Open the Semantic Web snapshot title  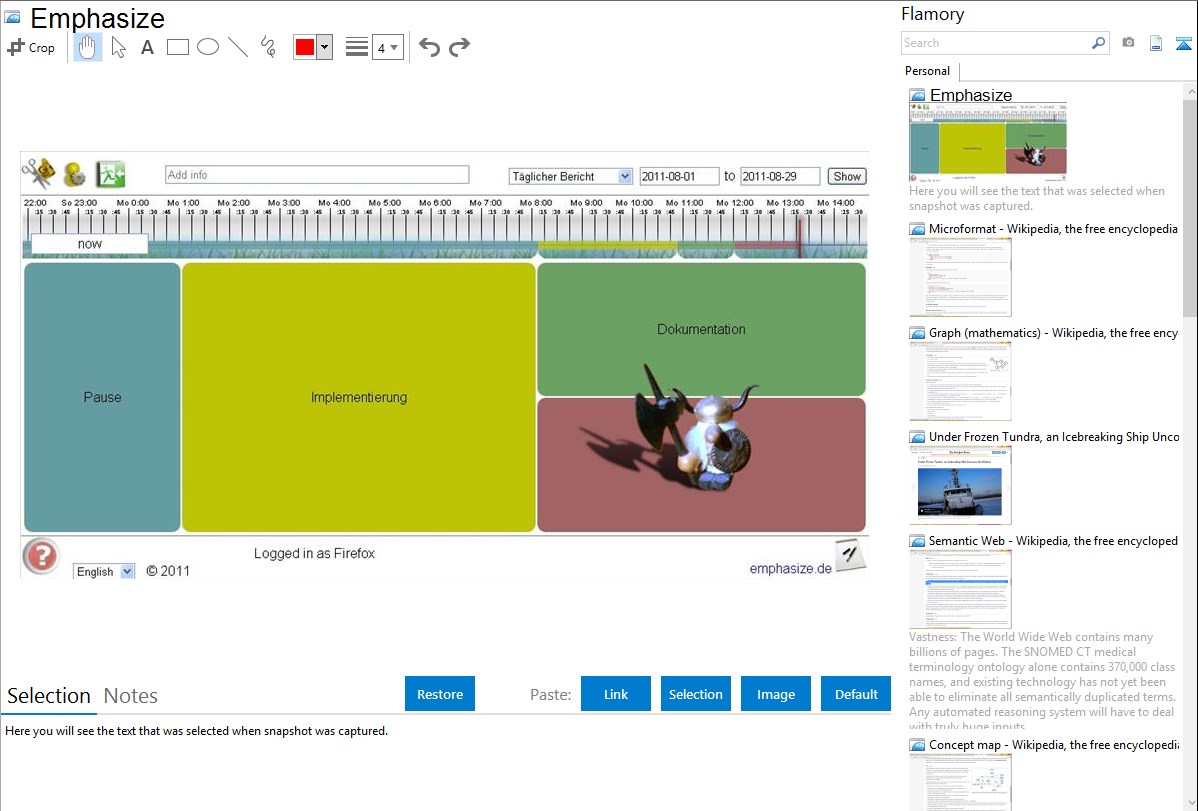[x=1053, y=540]
